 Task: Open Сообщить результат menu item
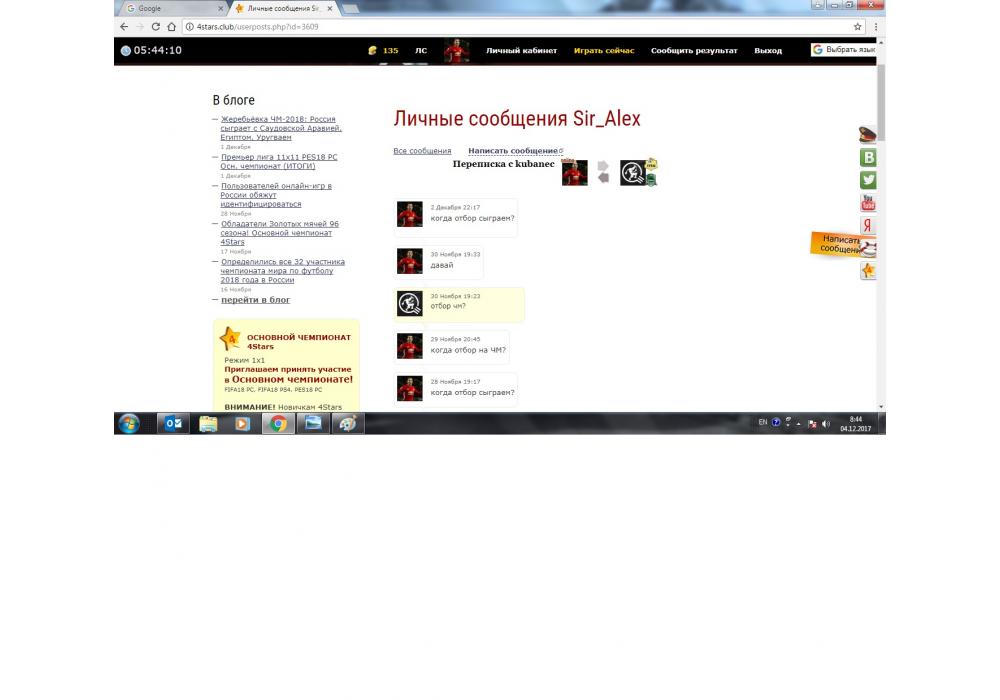point(694,50)
